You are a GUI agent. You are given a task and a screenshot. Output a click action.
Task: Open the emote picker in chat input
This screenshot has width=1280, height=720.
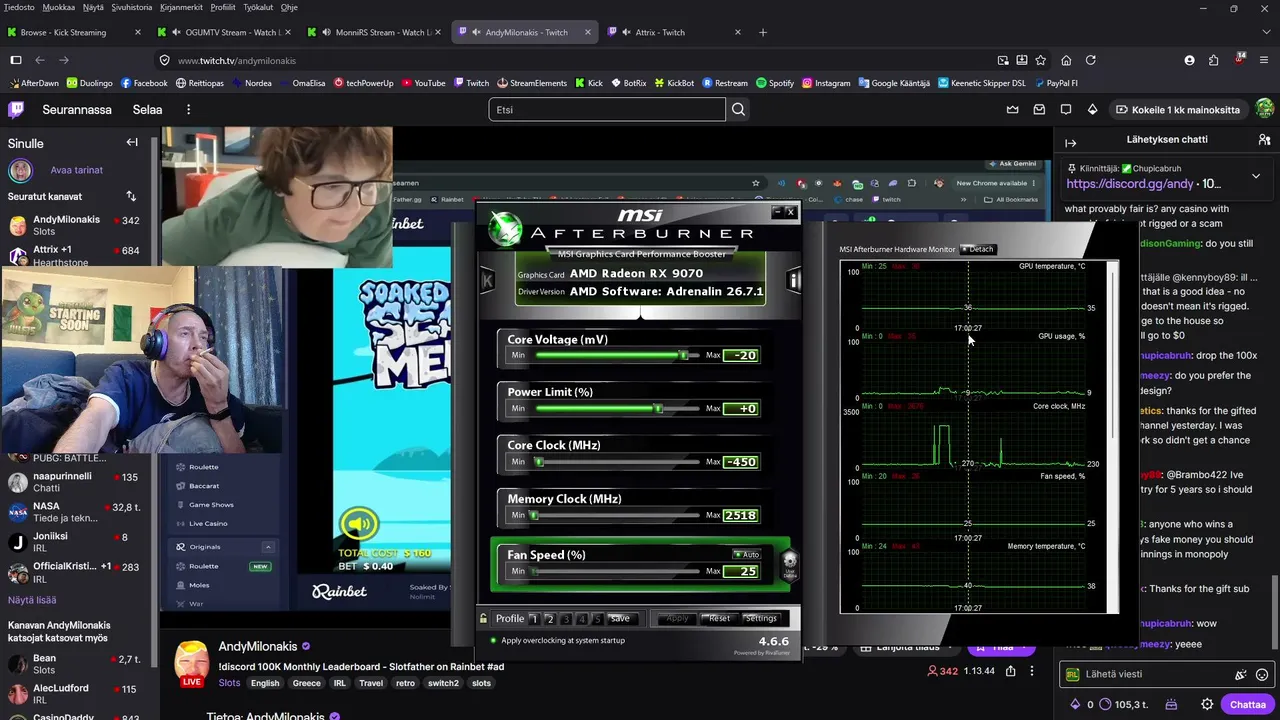point(1262,674)
